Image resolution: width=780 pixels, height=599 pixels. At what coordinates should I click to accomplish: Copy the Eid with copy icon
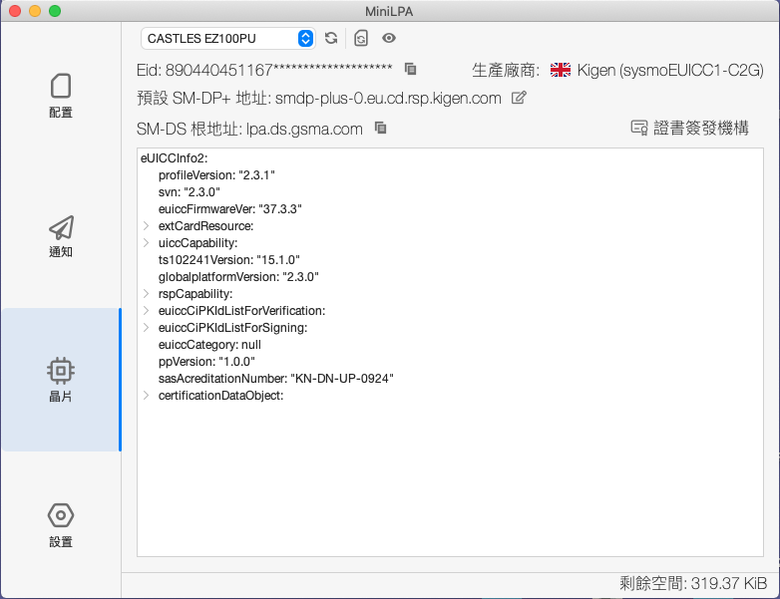pos(410,69)
